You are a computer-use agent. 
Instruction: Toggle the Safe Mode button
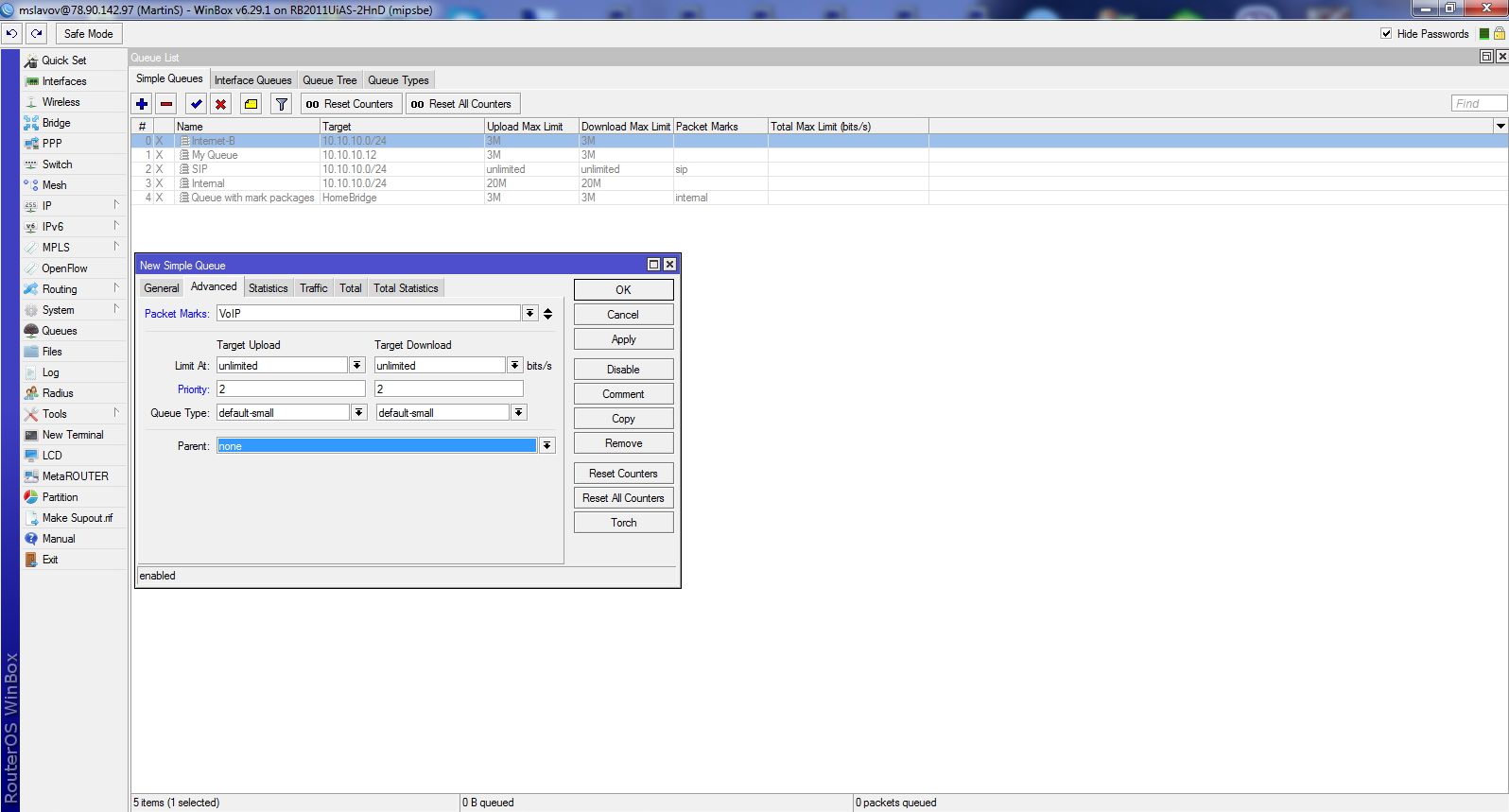(x=88, y=34)
